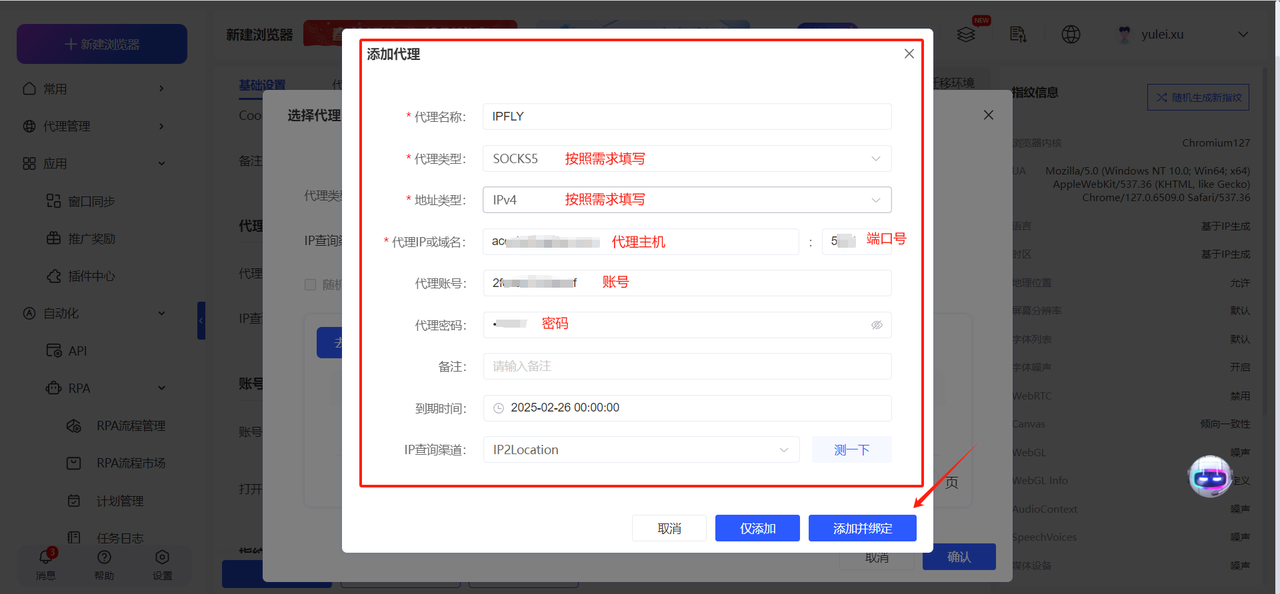This screenshot has width=1280, height=594.
Task: Click the globe language icon in header
Action: (x=1070, y=34)
